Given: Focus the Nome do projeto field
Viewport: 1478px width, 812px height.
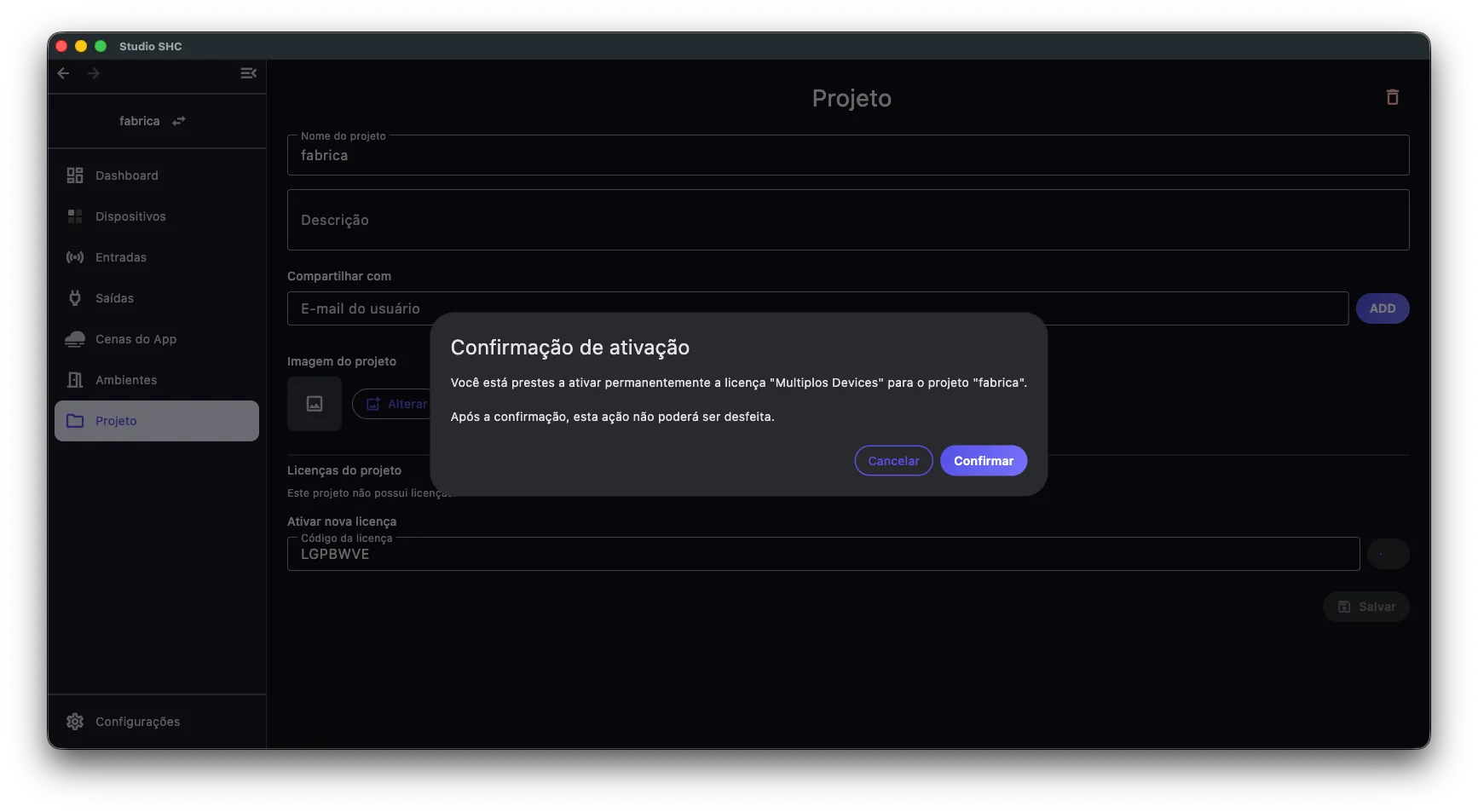Looking at the screenshot, I should [848, 155].
